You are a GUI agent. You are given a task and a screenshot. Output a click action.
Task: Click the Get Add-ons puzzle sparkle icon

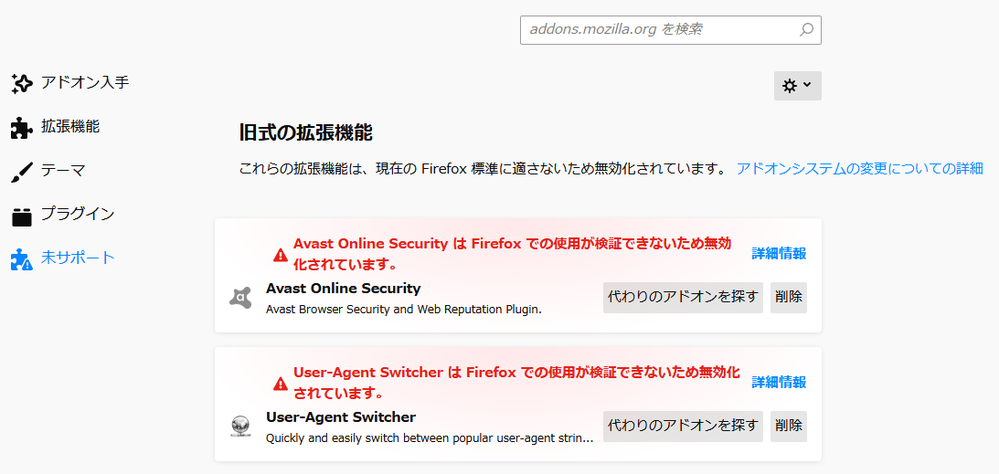(21, 83)
